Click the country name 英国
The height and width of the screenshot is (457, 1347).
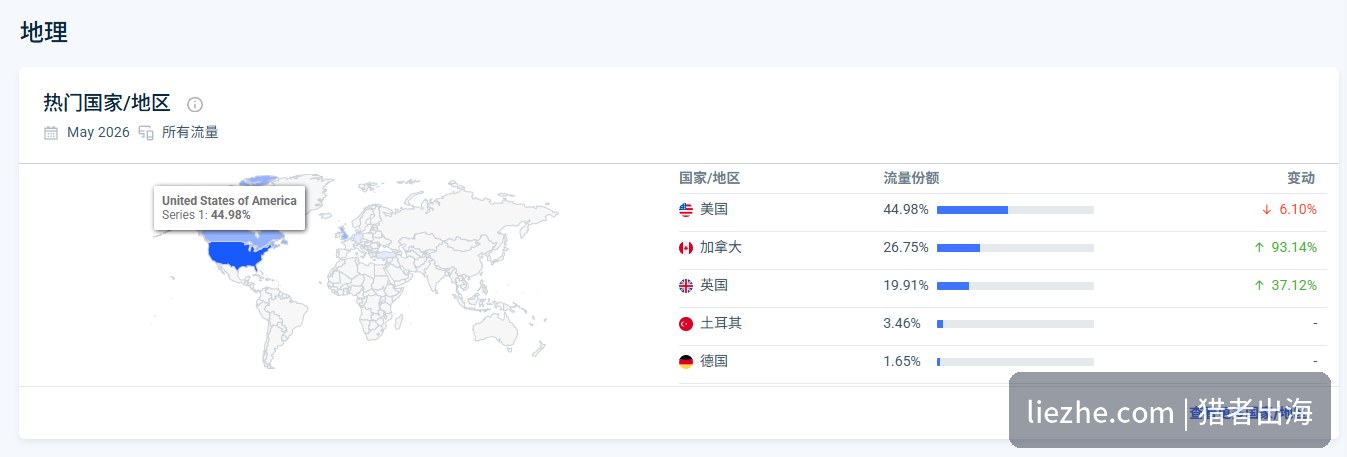point(714,286)
